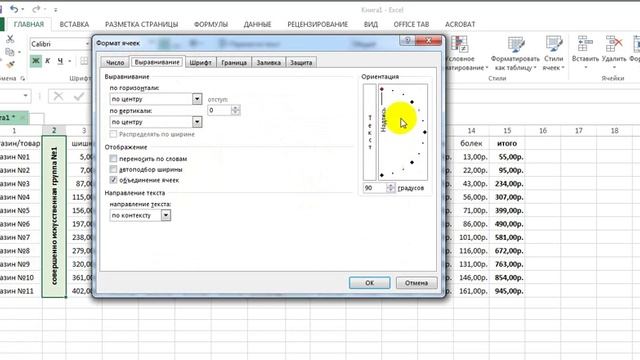Open the ДАННЫЕ ribbon tab
640x360 pixels.
pyautogui.click(x=257, y=24)
